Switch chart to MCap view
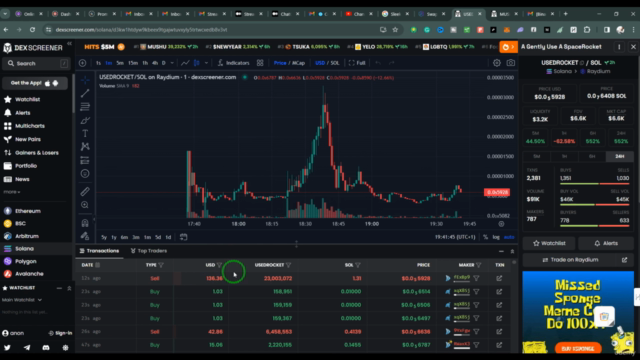This screenshot has height=360, width=640. click(x=298, y=63)
